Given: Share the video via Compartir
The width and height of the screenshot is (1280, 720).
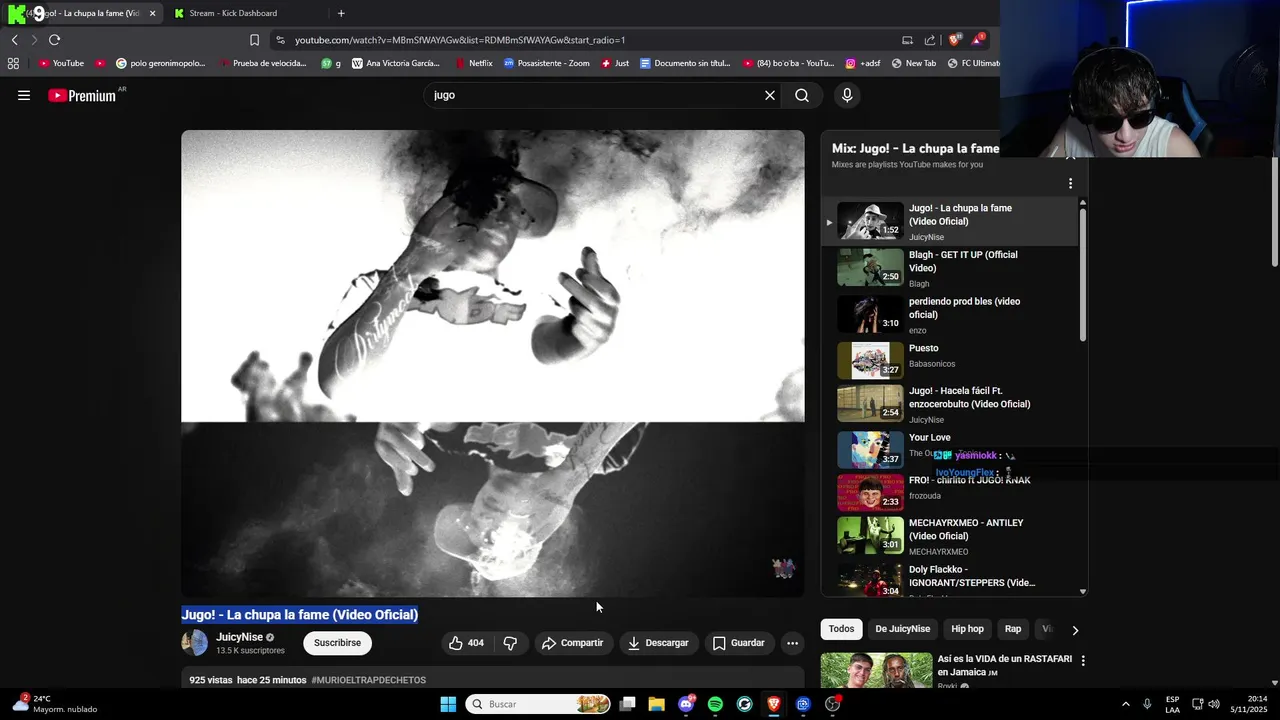Looking at the screenshot, I should 572,643.
